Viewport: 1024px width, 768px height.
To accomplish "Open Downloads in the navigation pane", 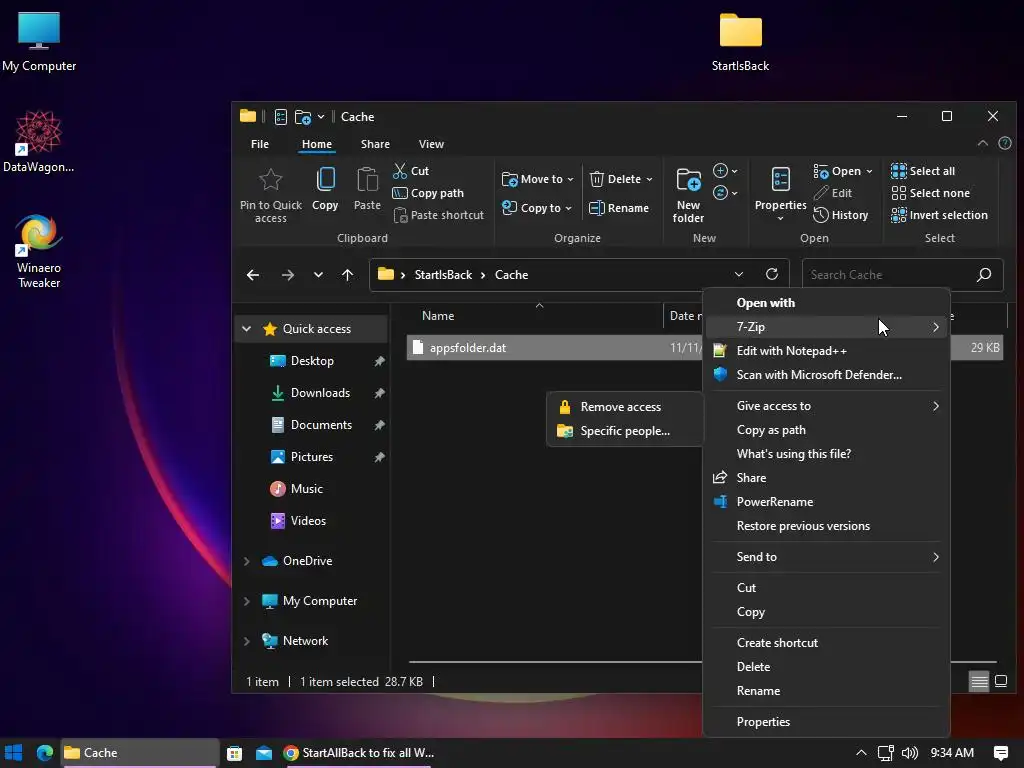I will tap(320, 393).
